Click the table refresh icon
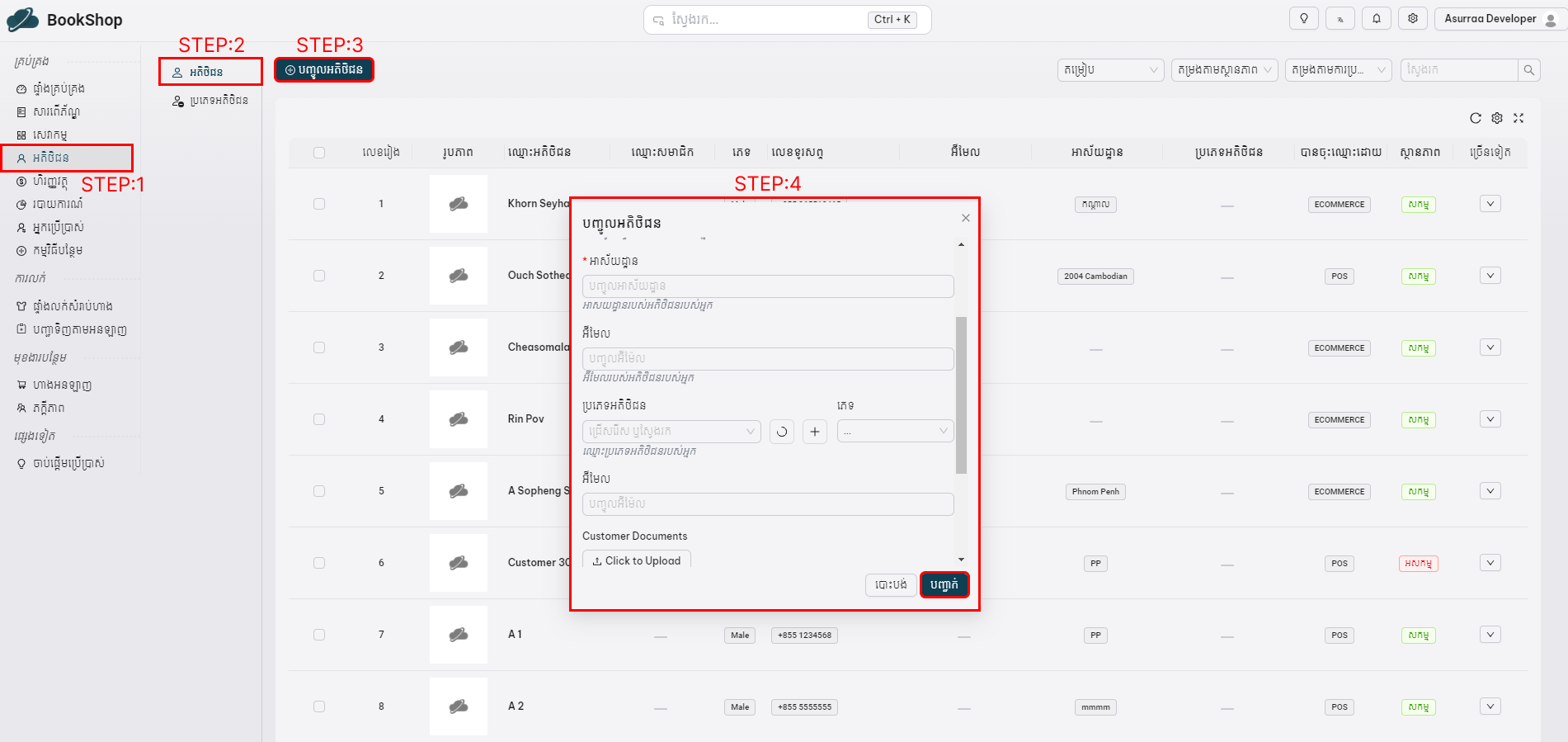Screen dimensions: 1568x742 pyautogui.click(x=1476, y=118)
